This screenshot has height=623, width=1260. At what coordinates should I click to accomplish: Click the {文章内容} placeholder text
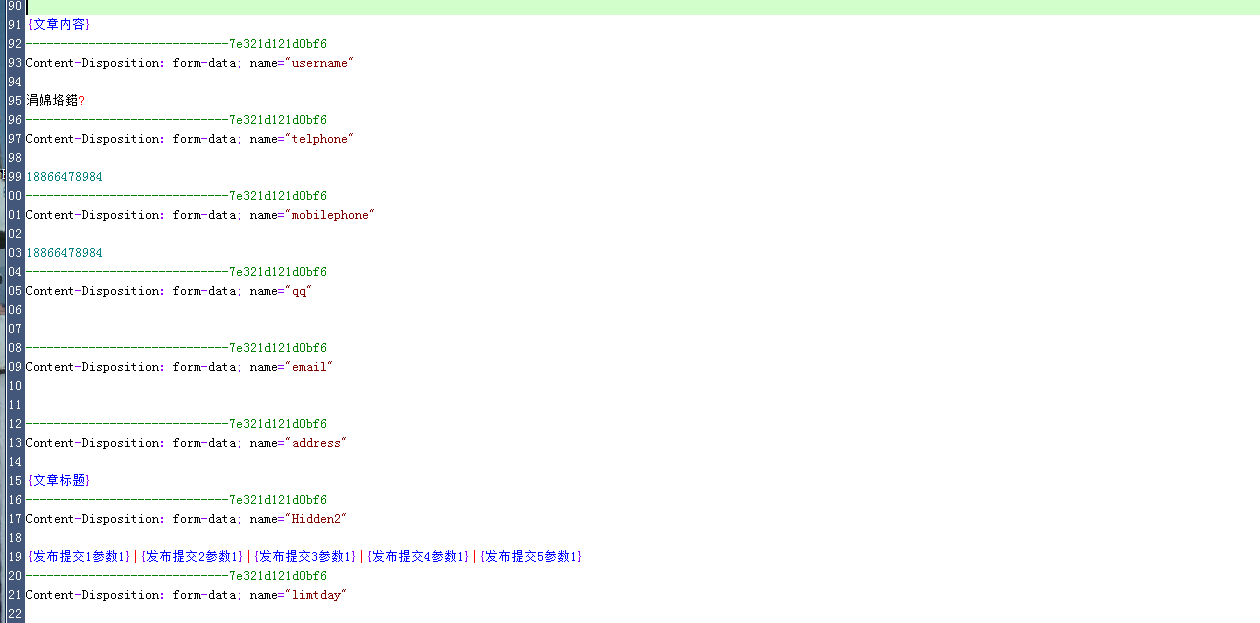pyautogui.click(x=58, y=24)
